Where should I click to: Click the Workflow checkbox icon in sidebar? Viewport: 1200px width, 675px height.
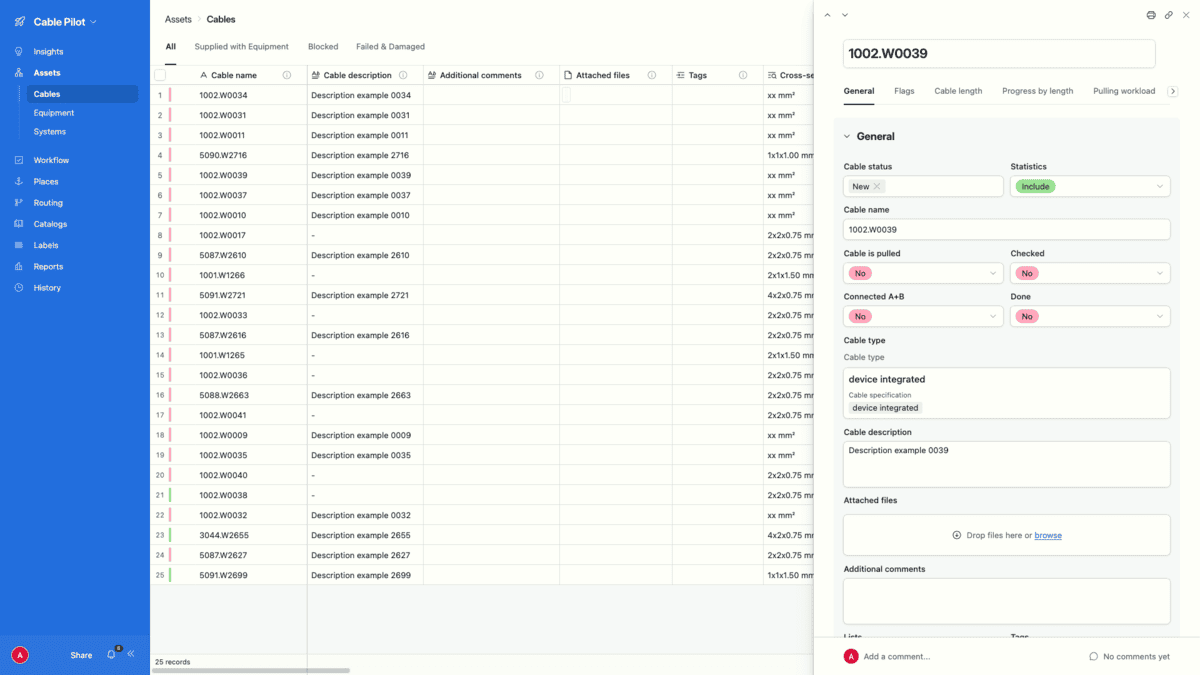(x=19, y=160)
